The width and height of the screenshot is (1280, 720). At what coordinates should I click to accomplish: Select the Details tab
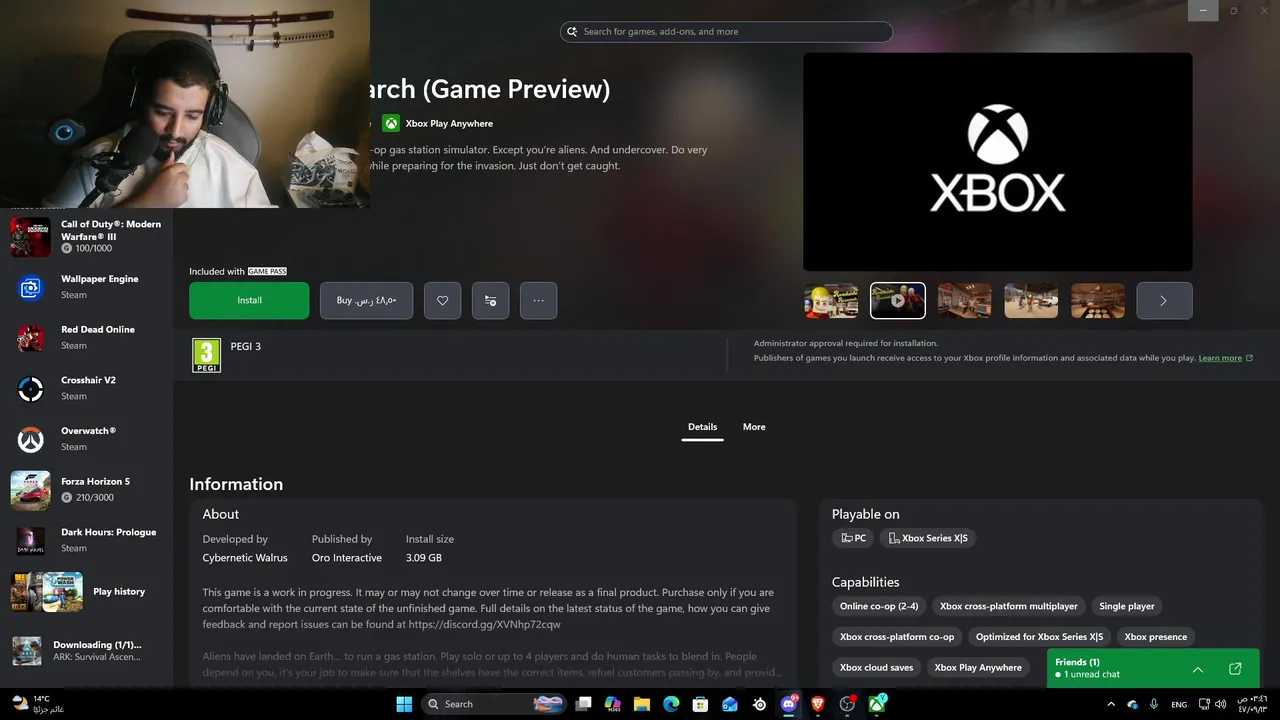[702, 427]
